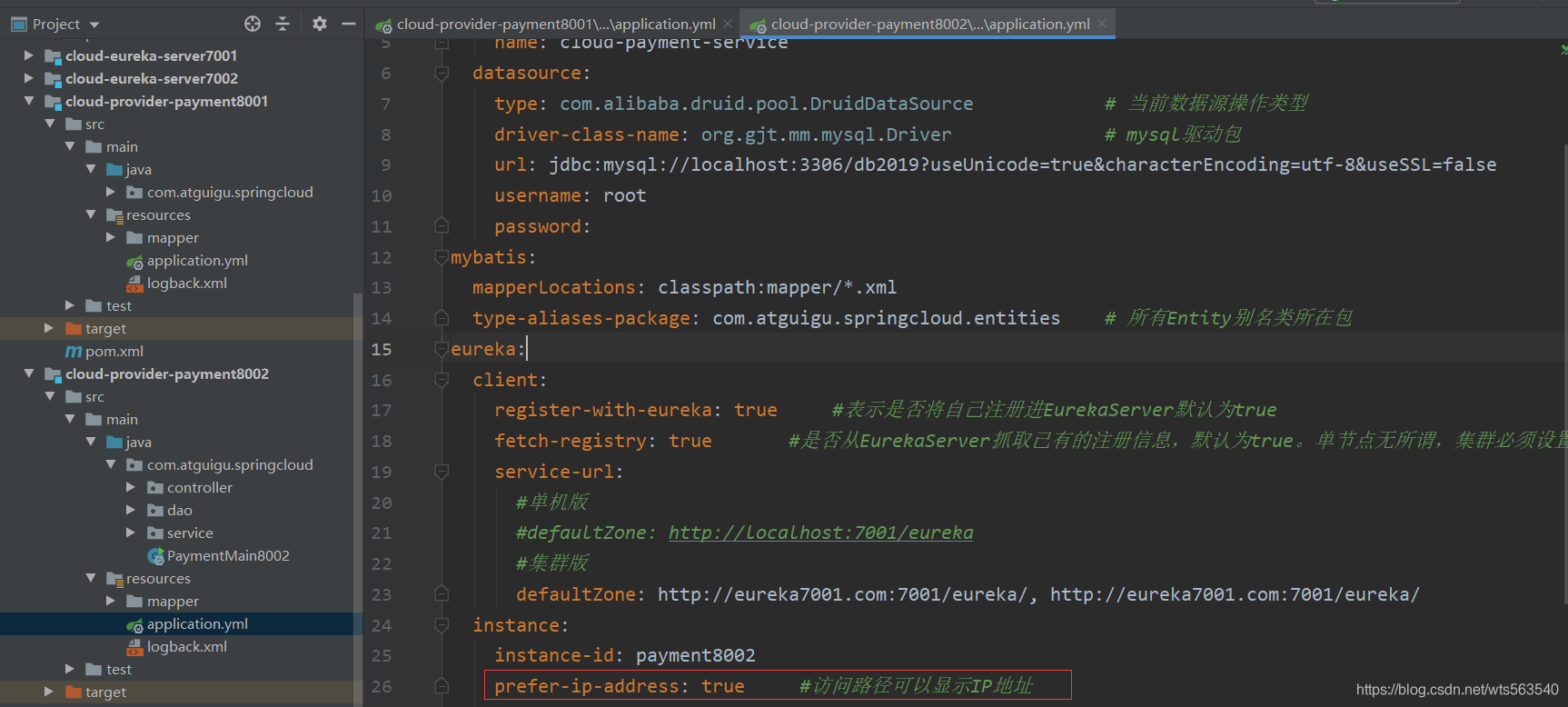
Task: Collapse cloud-provider-payment8001 module
Action: [29, 101]
